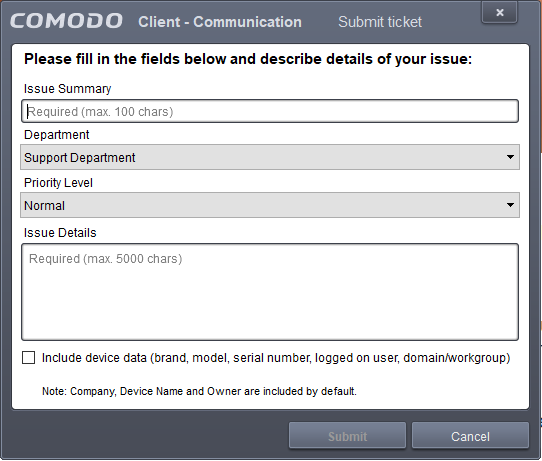Click the Issue Details label
This screenshot has width=542, height=461.
coord(60,233)
